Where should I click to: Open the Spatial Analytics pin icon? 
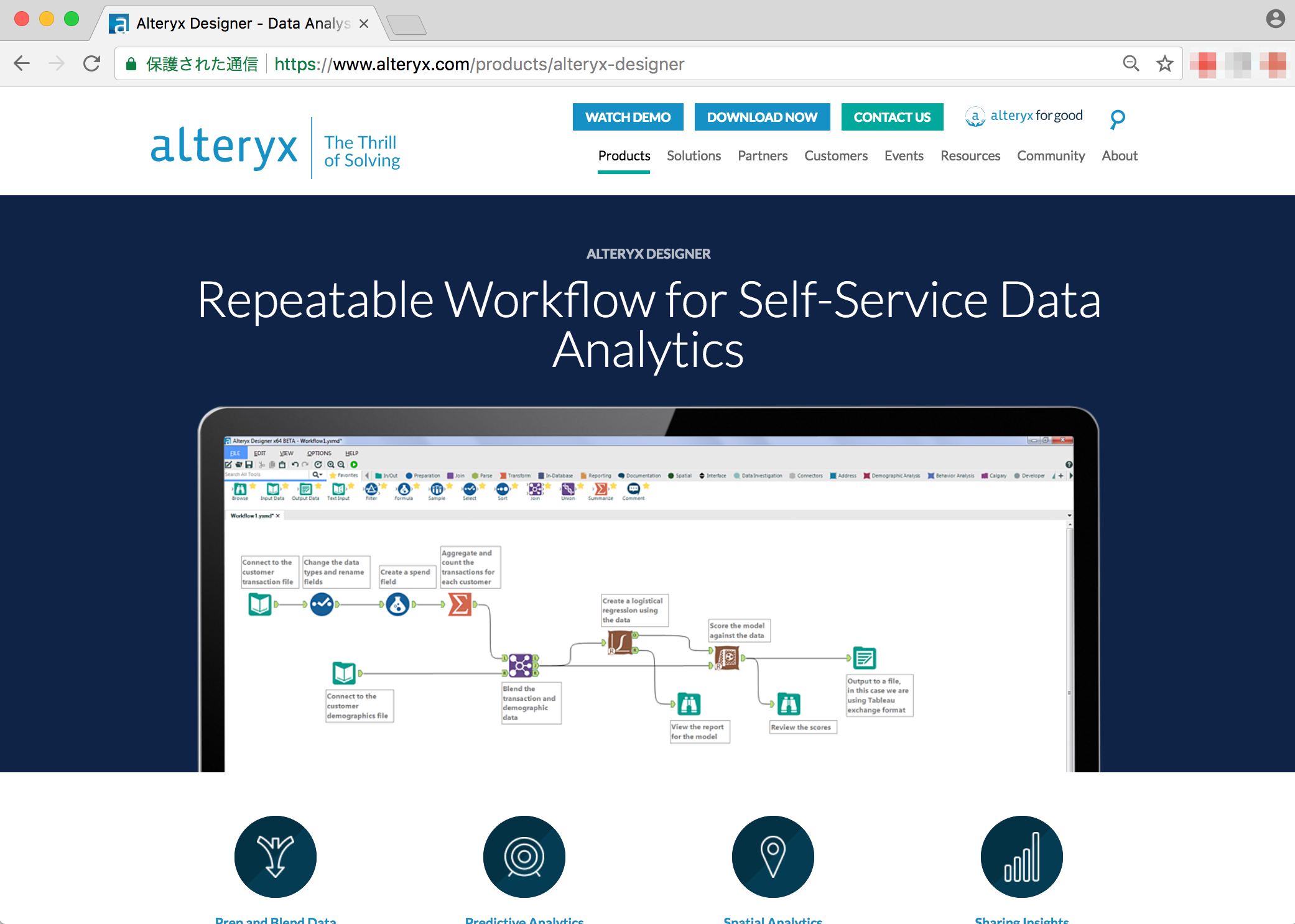click(773, 856)
